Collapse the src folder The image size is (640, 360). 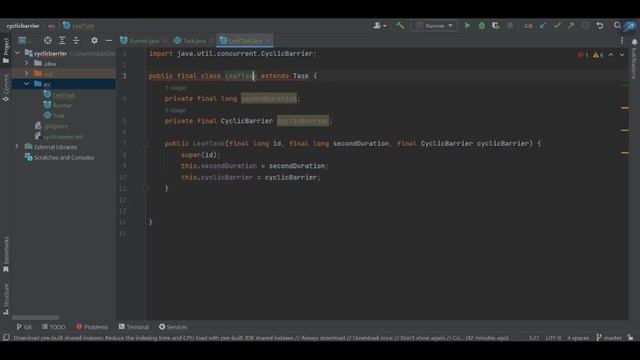[27, 84]
